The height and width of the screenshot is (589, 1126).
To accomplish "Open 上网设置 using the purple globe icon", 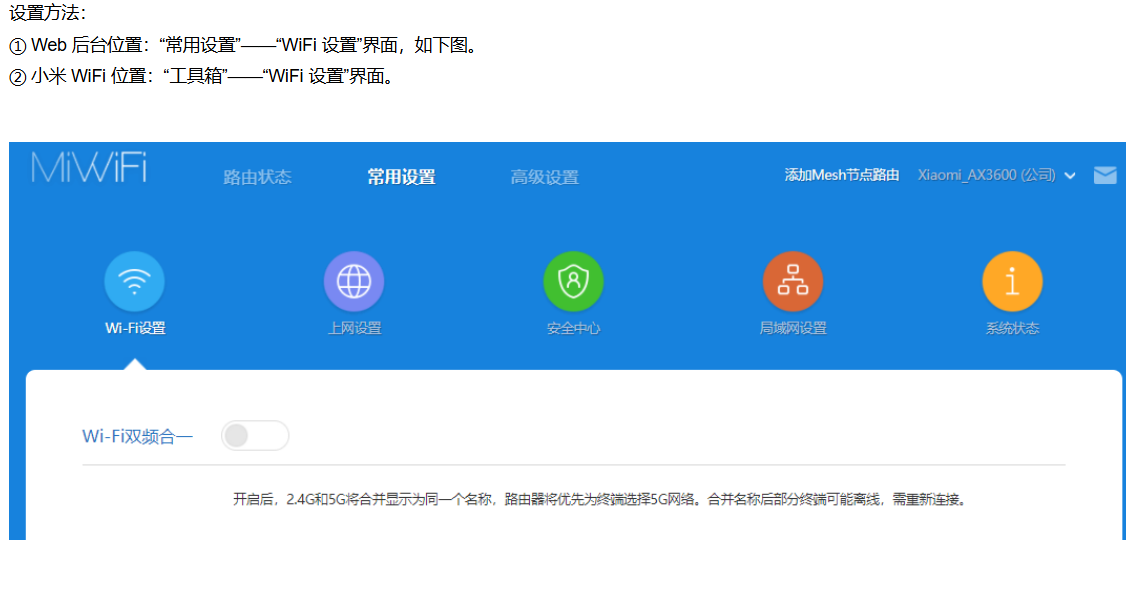I will coord(354,279).
